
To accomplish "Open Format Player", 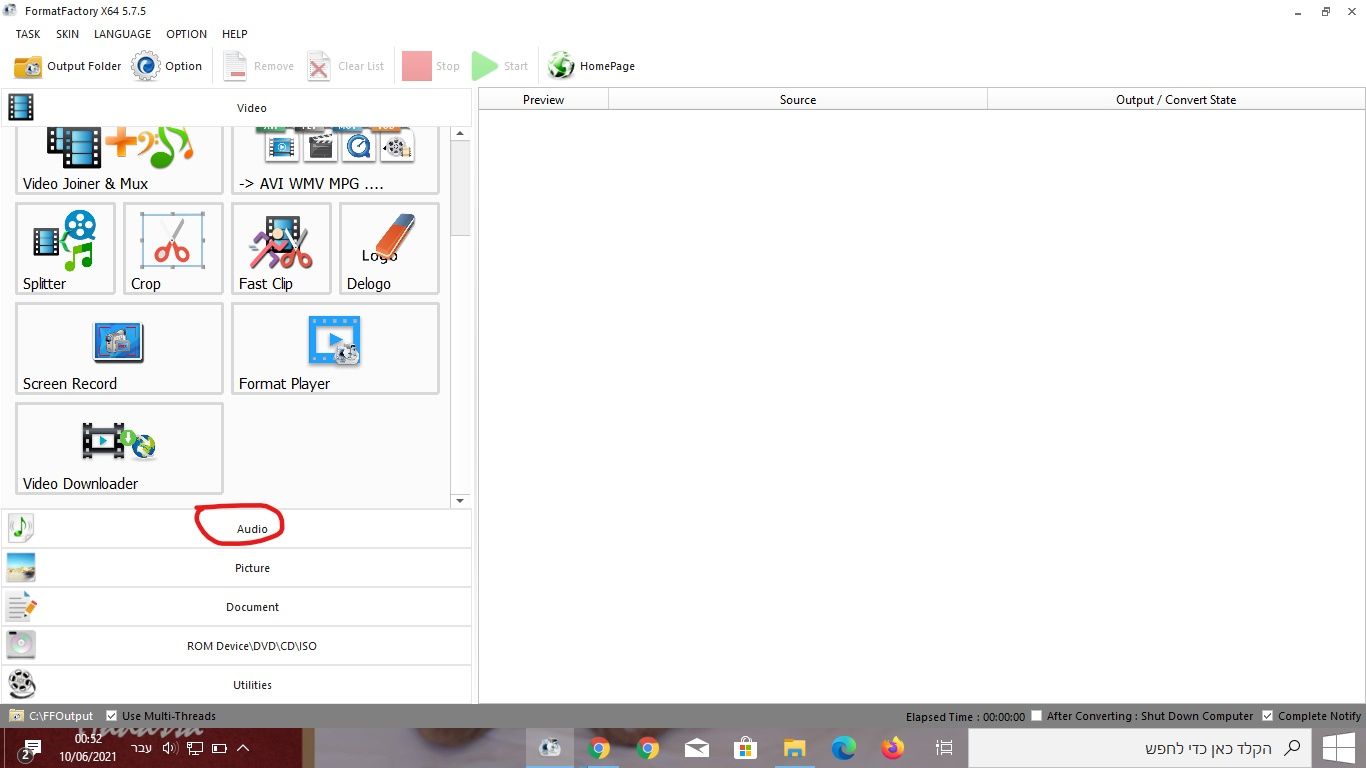I will pos(335,349).
